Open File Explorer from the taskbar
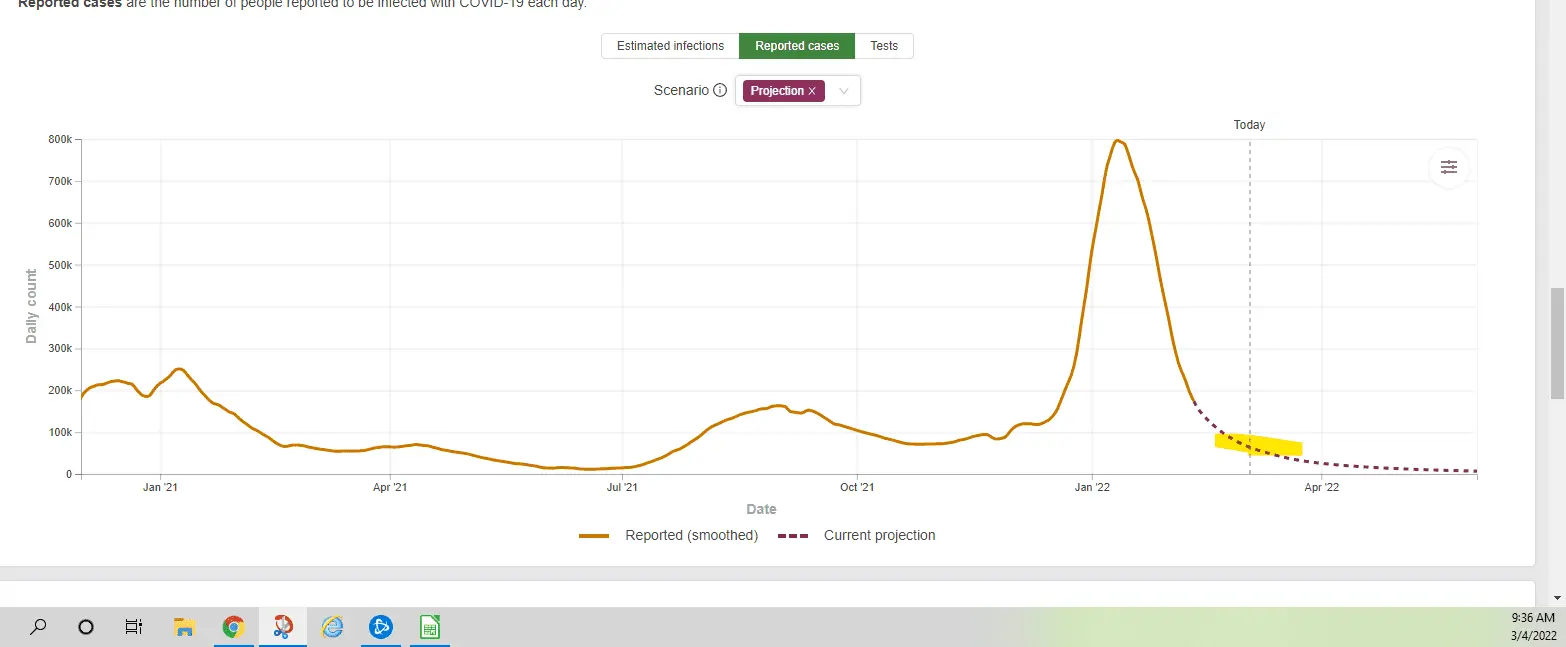Image resolution: width=1566 pixels, height=647 pixels. click(184, 627)
